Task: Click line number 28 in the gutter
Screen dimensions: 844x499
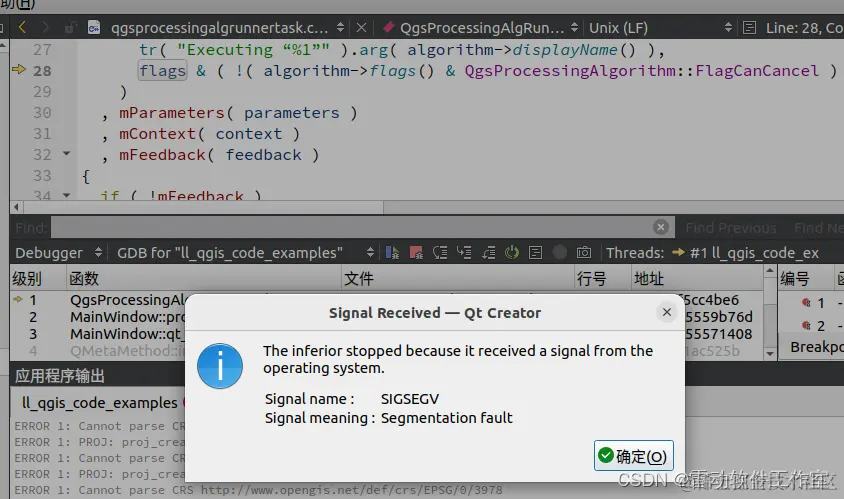Action: click(x=42, y=71)
